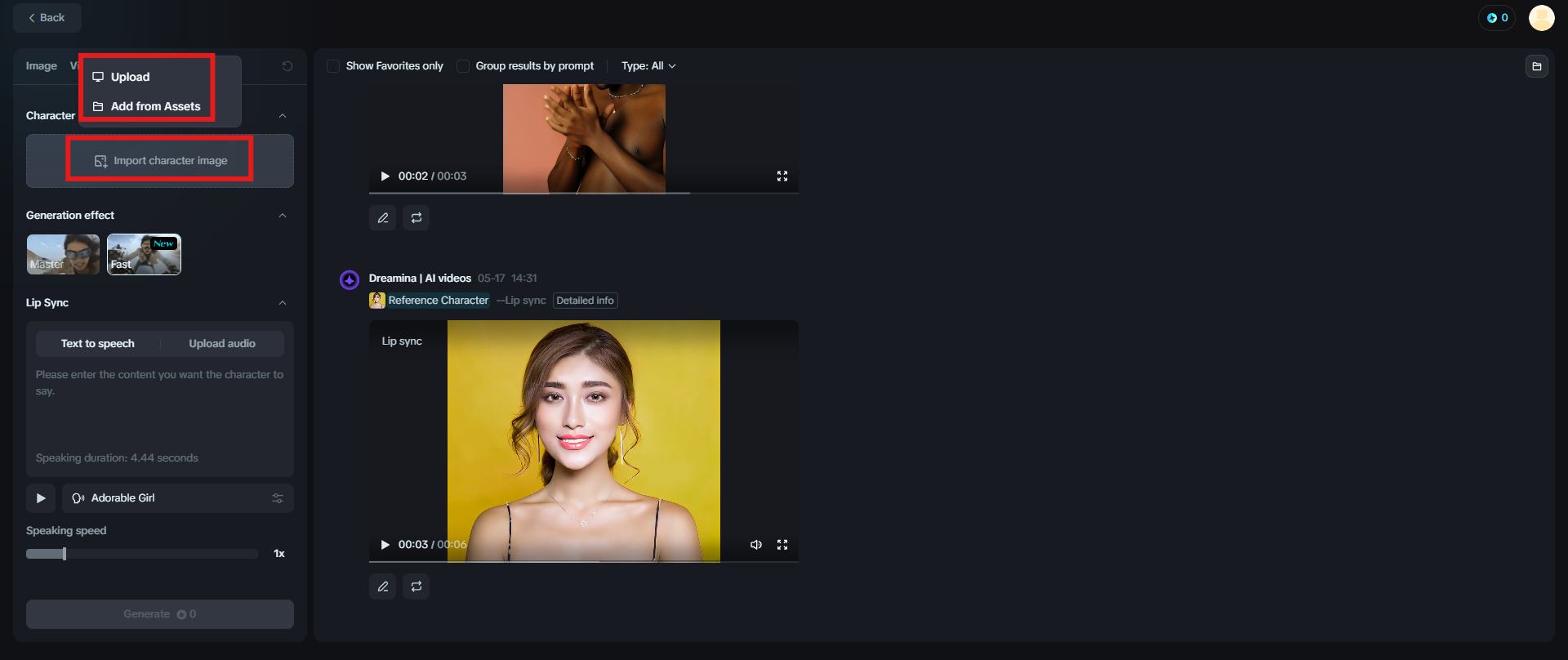Switch to Text to speech tab
Viewport: 1568px width, 660px height.
click(98, 344)
